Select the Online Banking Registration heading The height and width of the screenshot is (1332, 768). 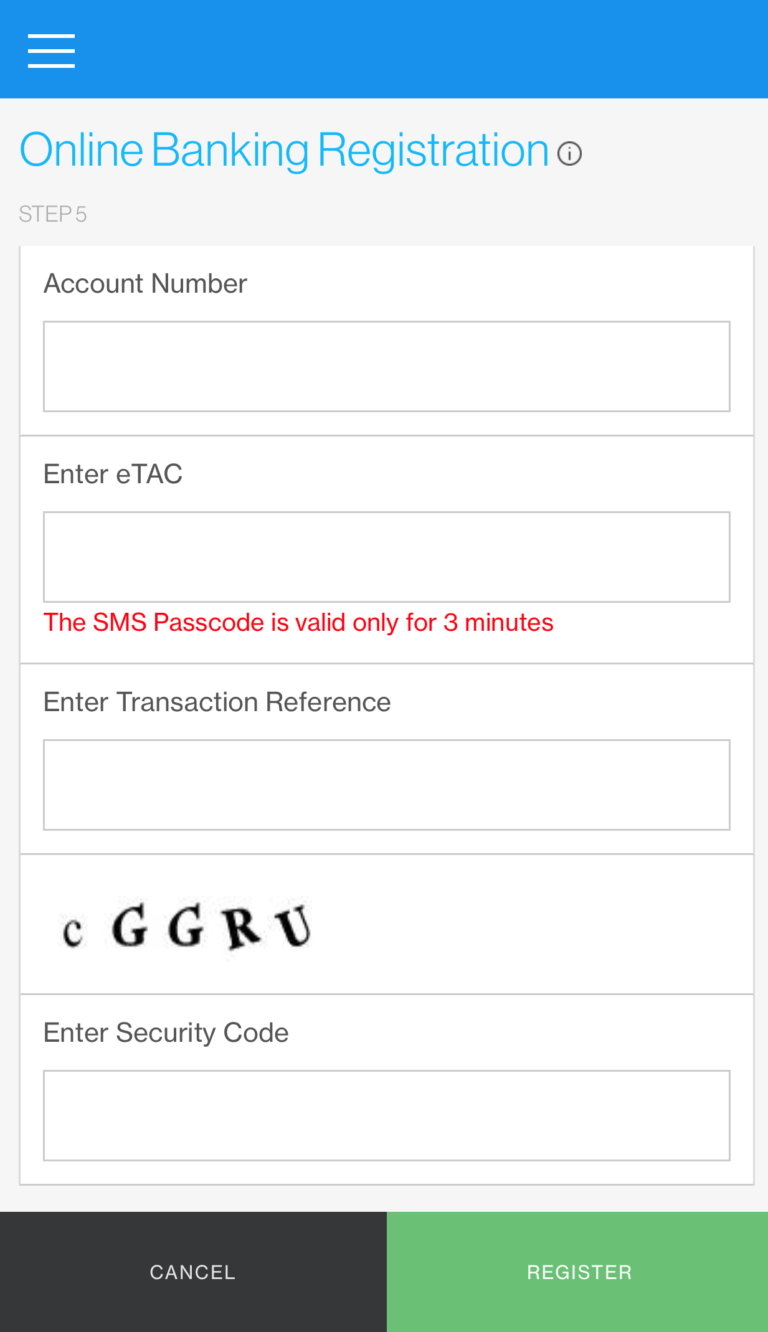click(284, 151)
